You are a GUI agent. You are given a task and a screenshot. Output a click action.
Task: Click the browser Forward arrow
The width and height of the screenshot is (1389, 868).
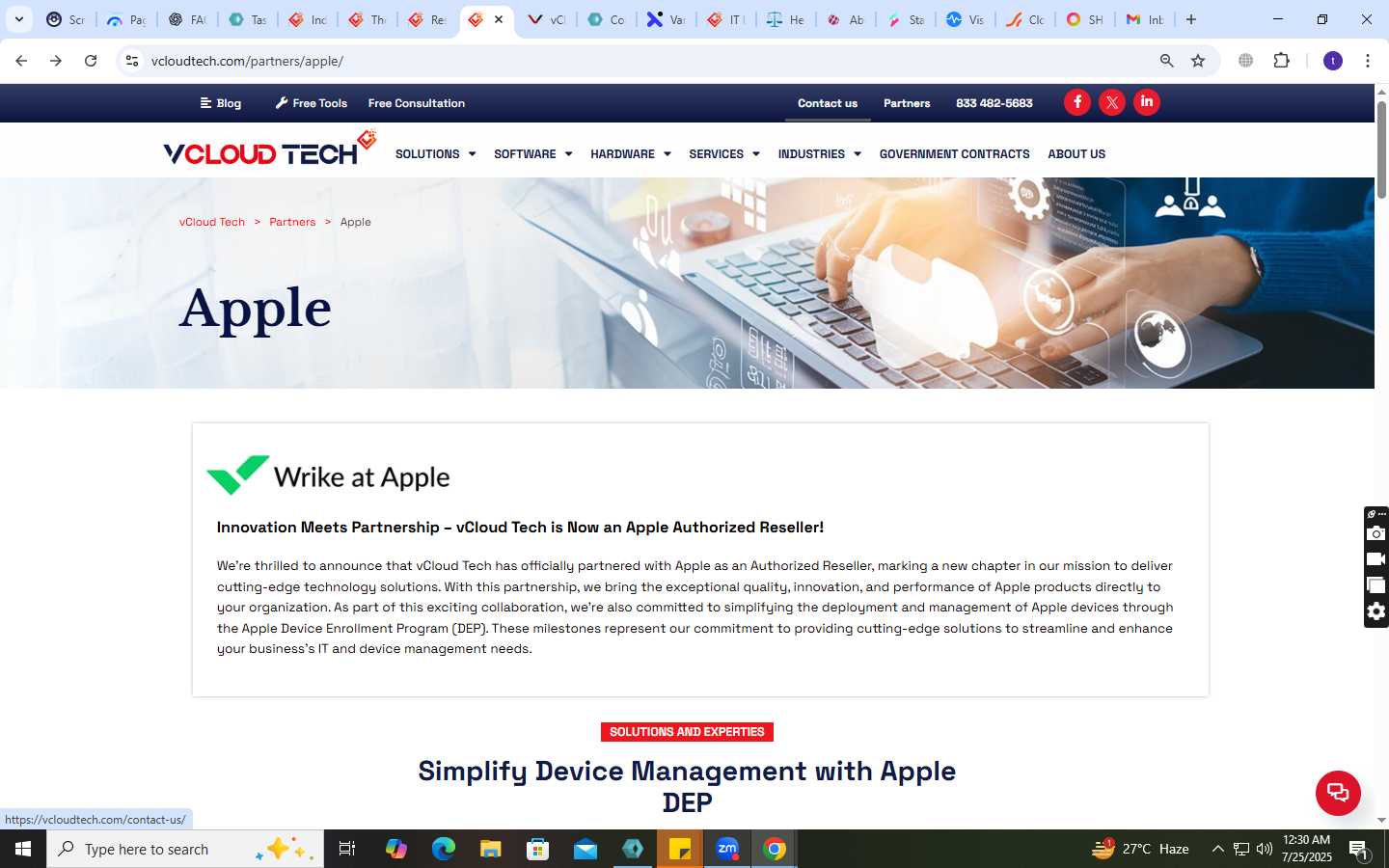coord(56,61)
